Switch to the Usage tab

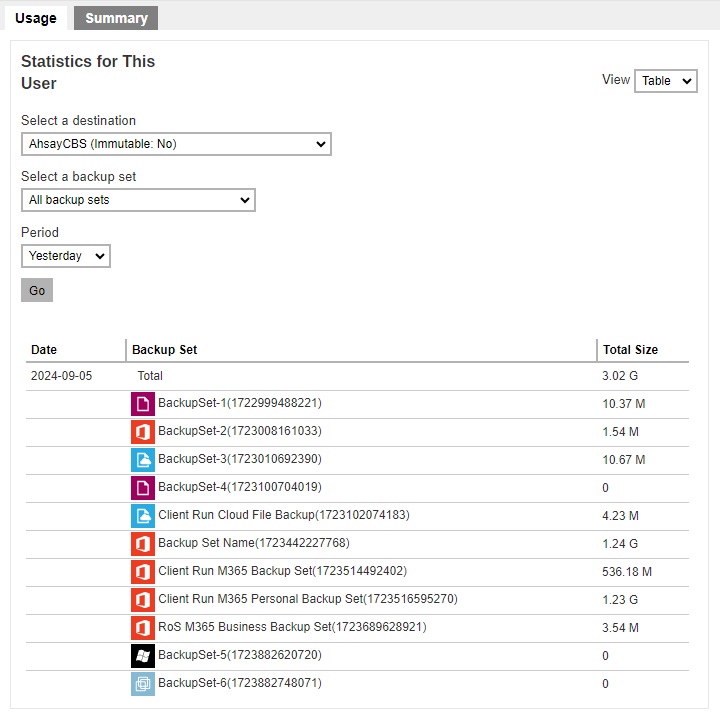[x=36, y=18]
